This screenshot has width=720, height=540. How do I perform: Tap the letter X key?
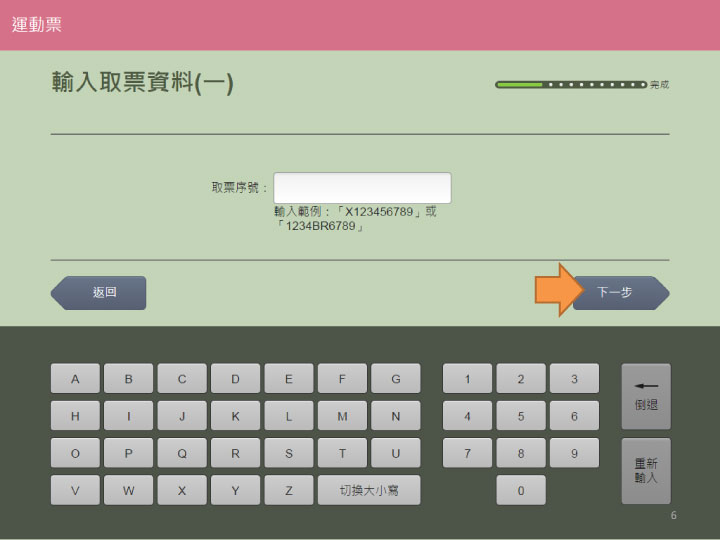coord(182,490)
